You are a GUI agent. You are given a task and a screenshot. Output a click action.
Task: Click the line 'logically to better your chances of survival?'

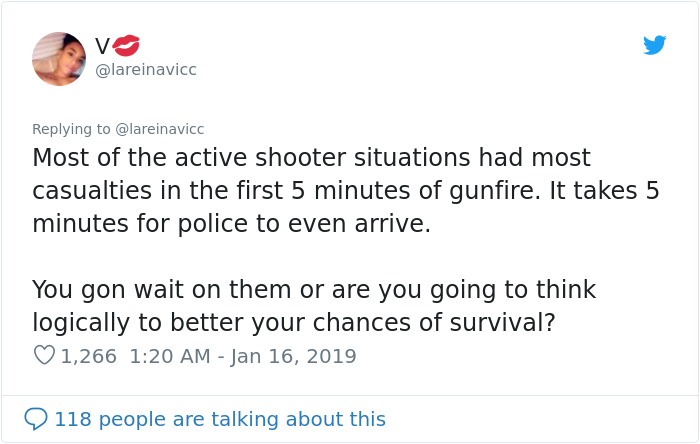tap(296, 322)
